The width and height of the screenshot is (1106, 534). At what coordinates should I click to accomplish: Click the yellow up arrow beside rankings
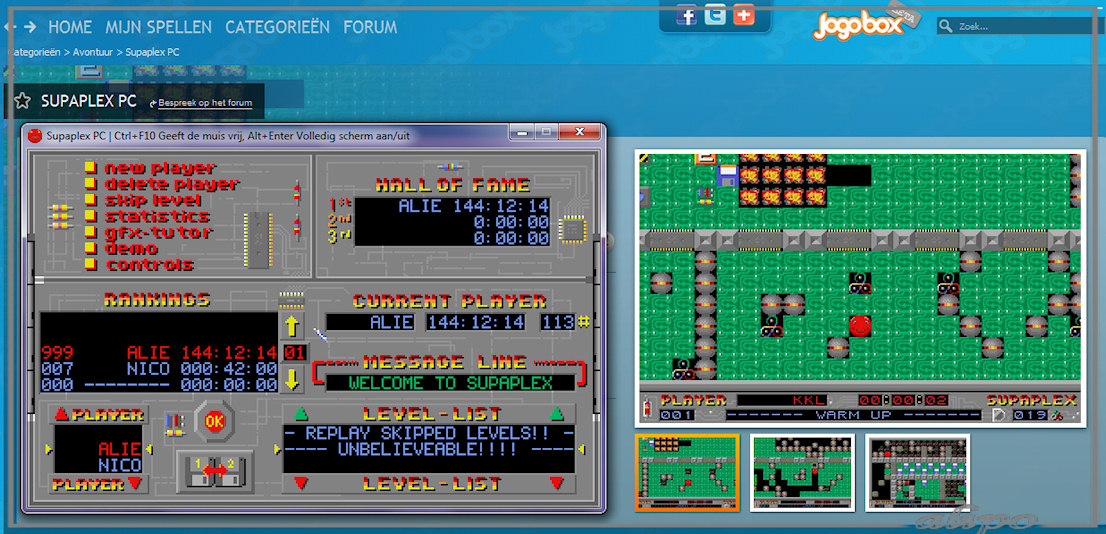pos(292,327)
